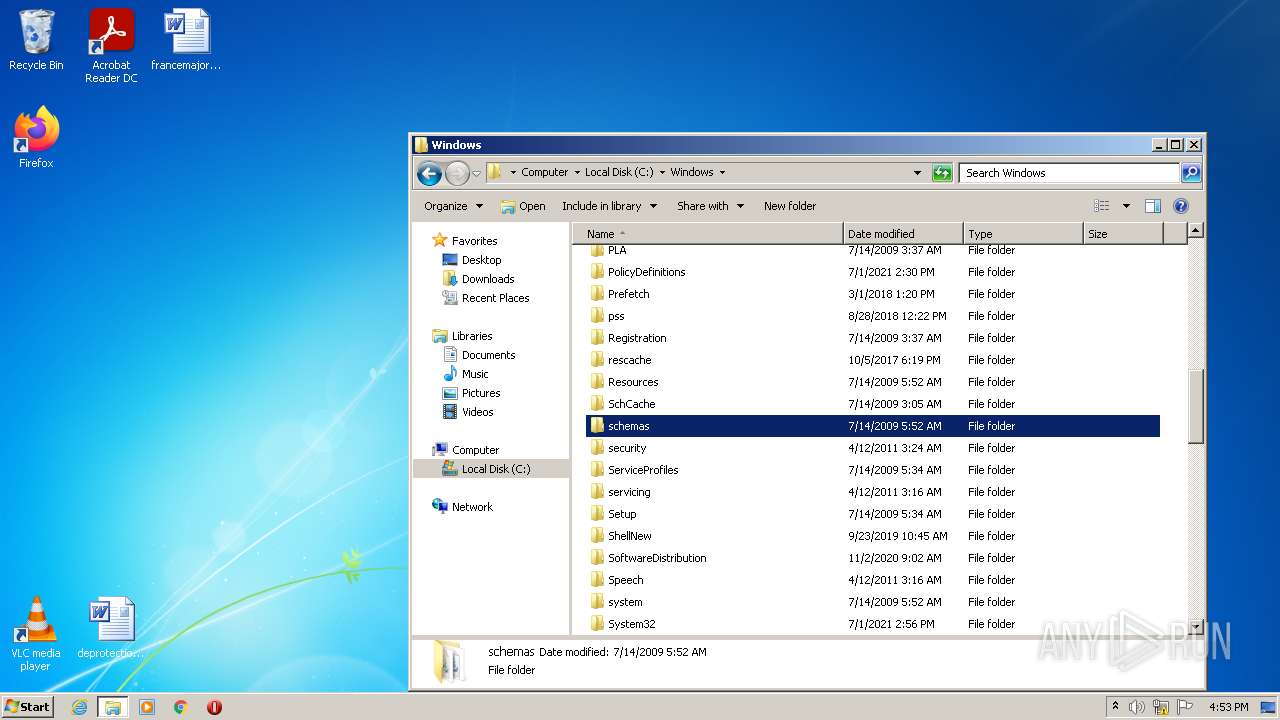
Task: Expand the dropdown arrow after Windows breadcrumb
Action: (722, 172)
